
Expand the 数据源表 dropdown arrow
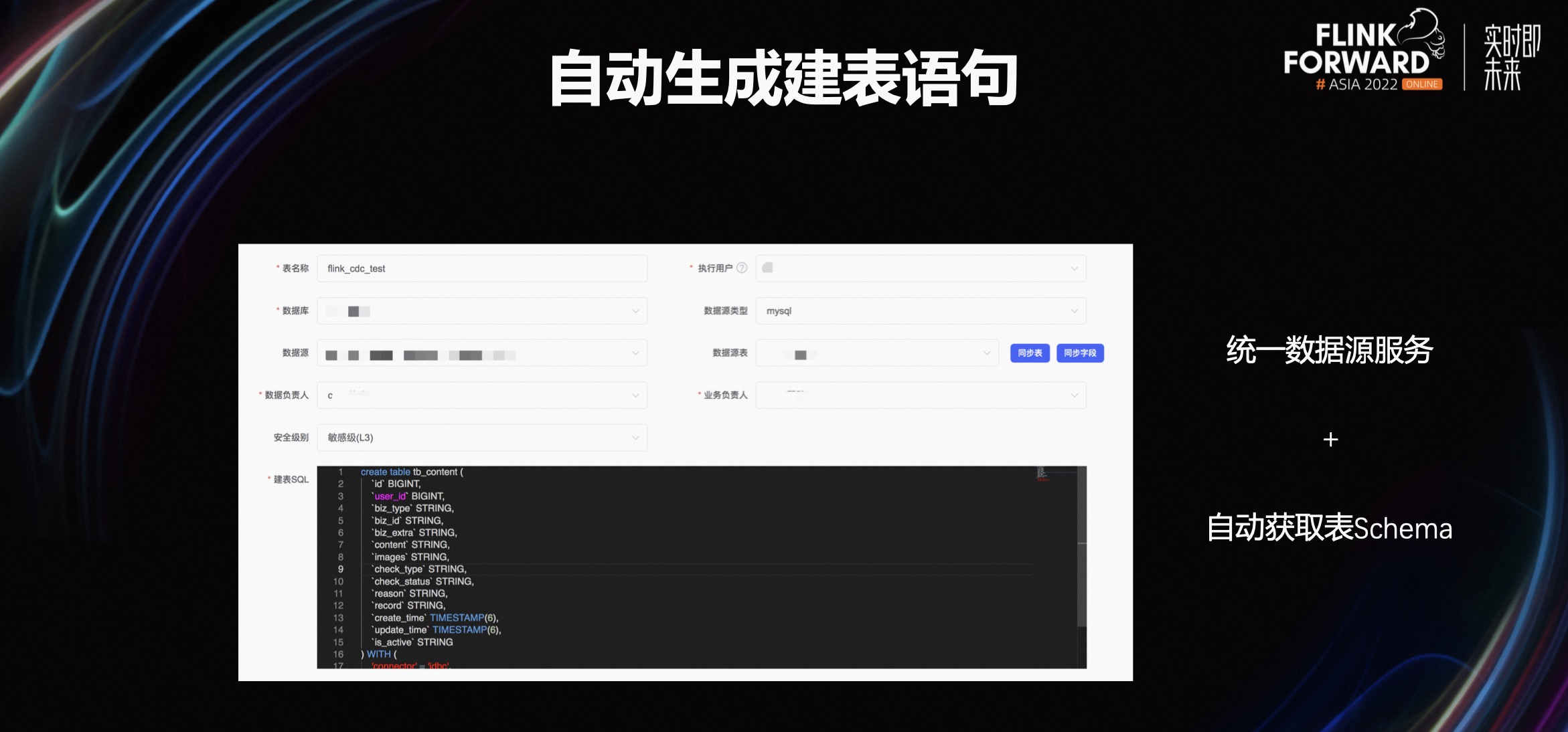986,353
